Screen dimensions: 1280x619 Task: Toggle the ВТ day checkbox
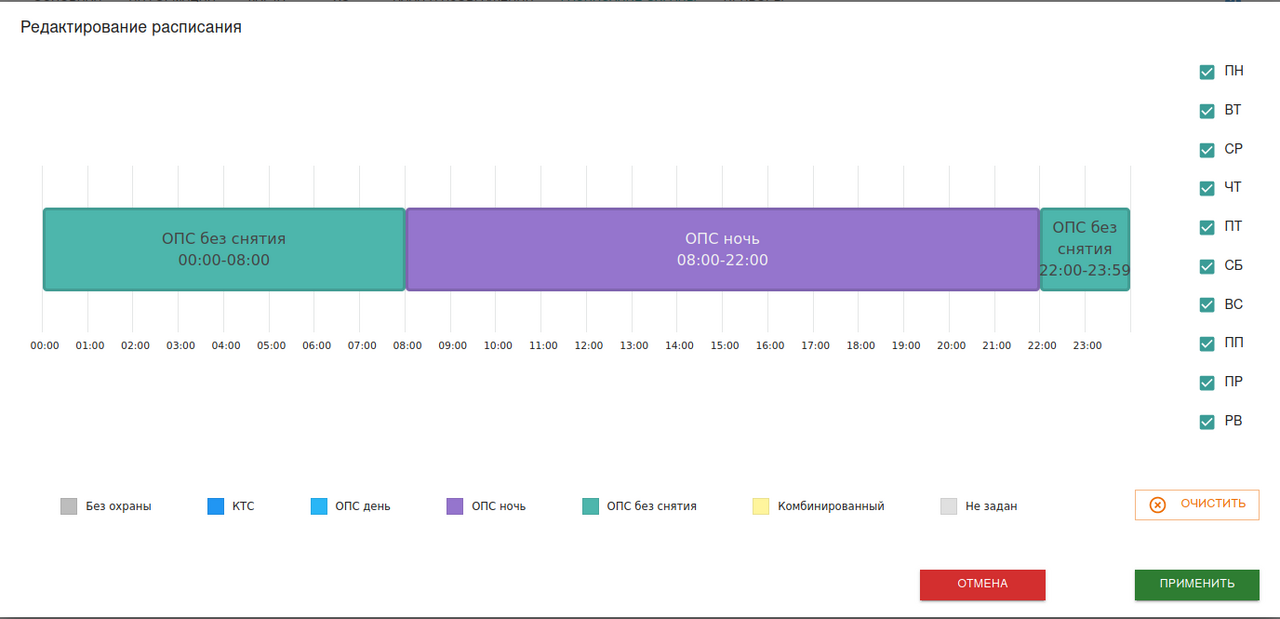pyautogui.click(x=1207, y=111)
